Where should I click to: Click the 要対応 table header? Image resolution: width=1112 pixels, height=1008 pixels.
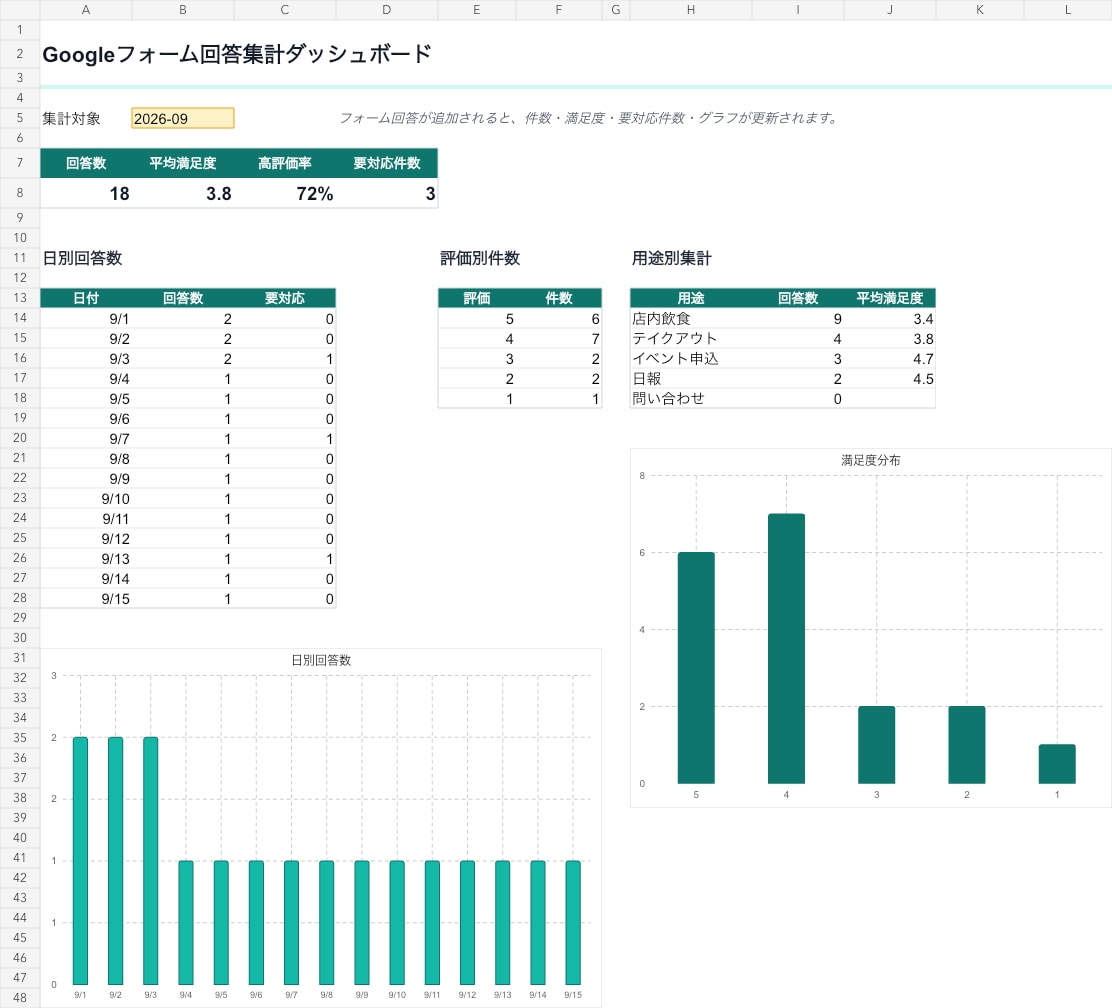(x=284, y=298)
